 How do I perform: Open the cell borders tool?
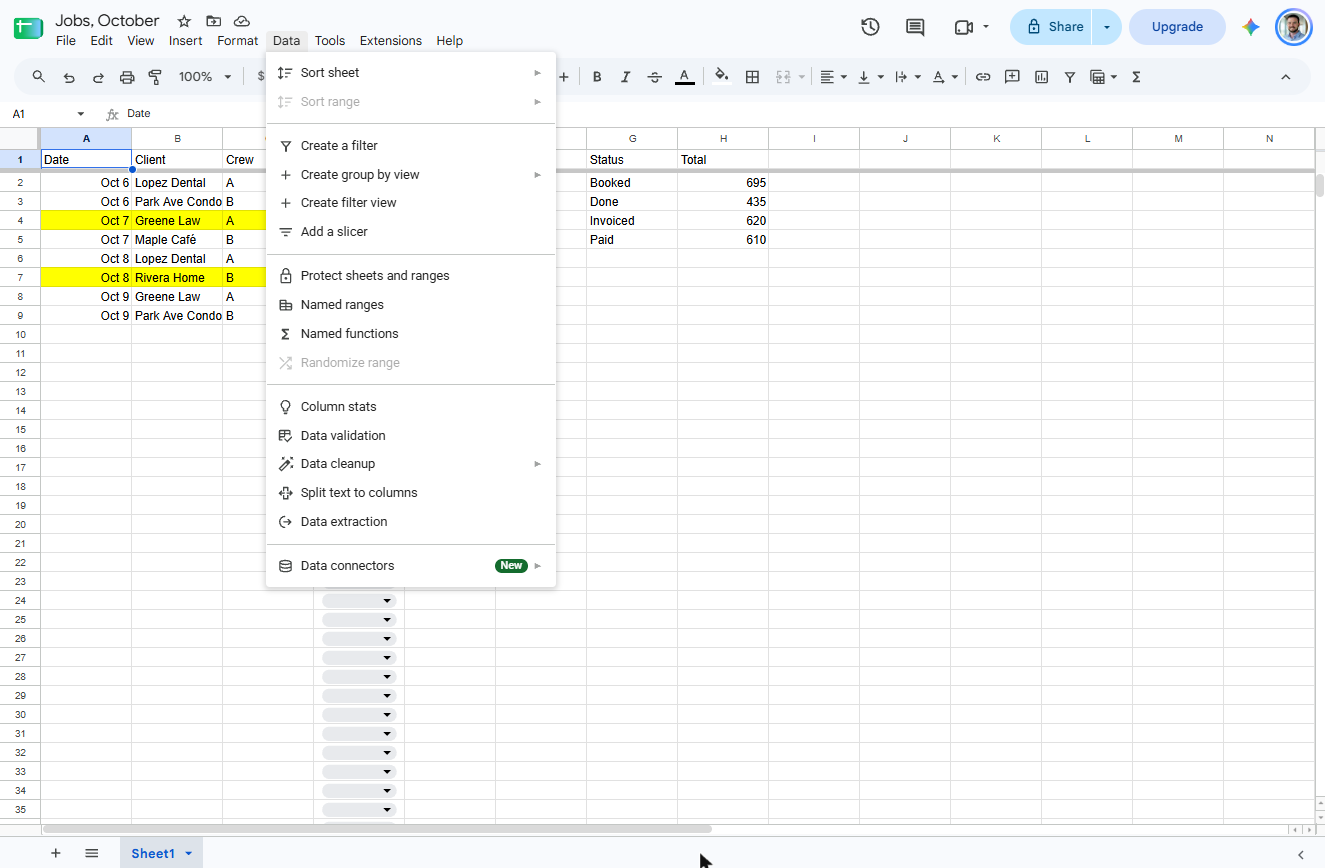click(x=753, y=77)
